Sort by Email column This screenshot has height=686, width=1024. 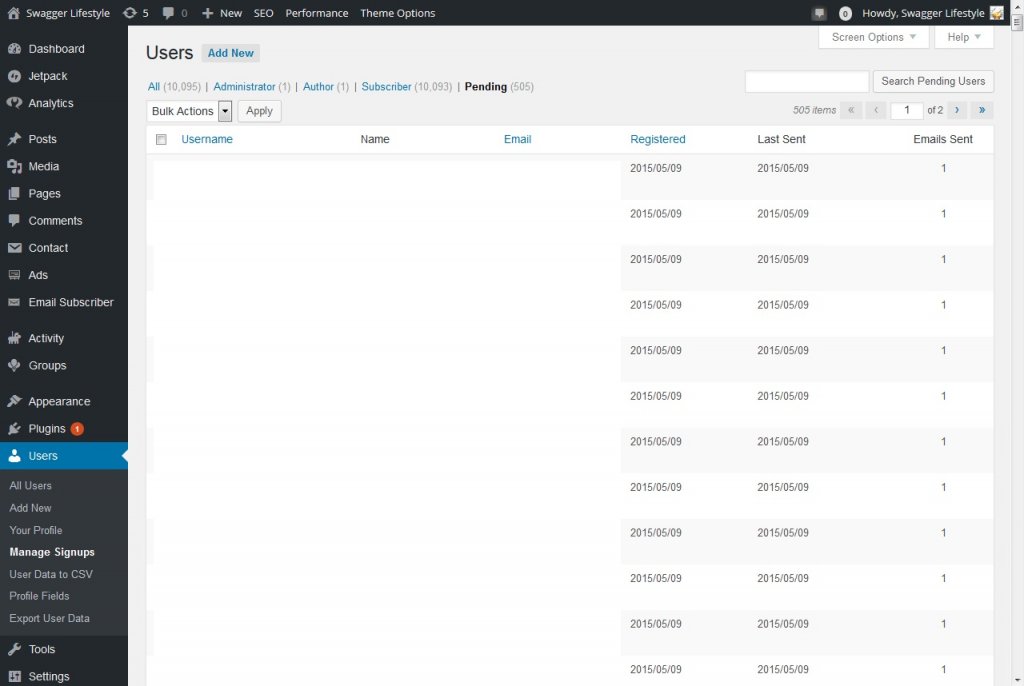(517, 139)
